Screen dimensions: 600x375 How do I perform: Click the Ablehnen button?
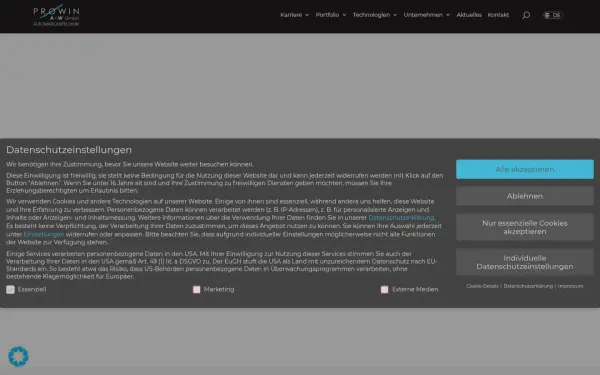[525, 196]
